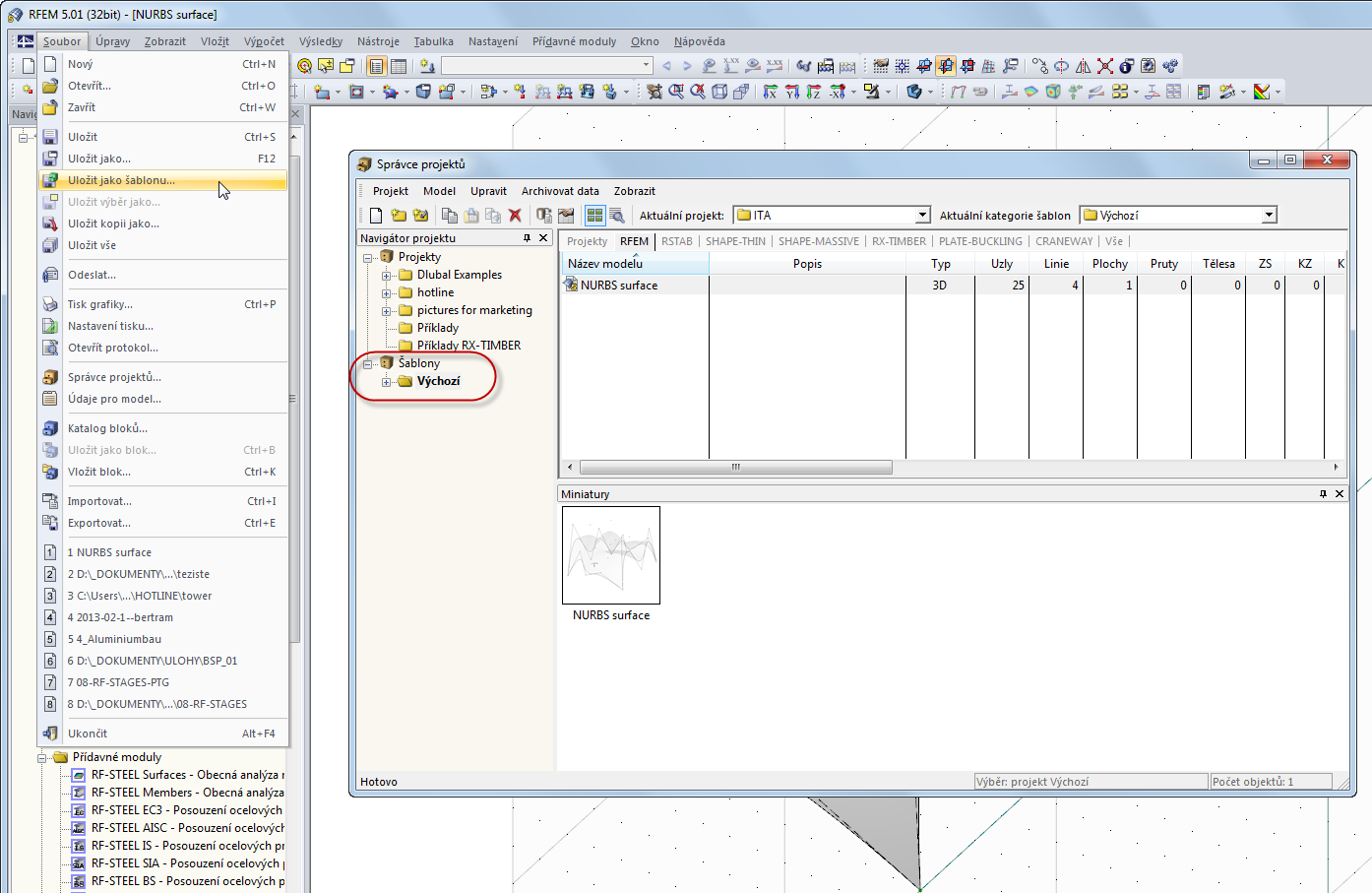
Task: Pin the Miniatury panel
Action: (1323, 494)
